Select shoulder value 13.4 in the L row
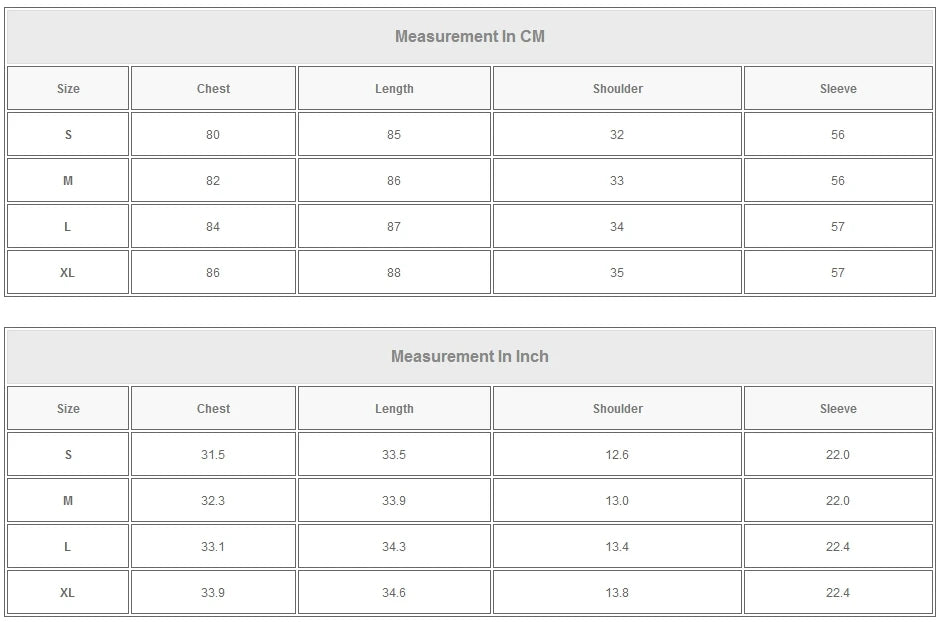941x622 pixels. [617, 547]
